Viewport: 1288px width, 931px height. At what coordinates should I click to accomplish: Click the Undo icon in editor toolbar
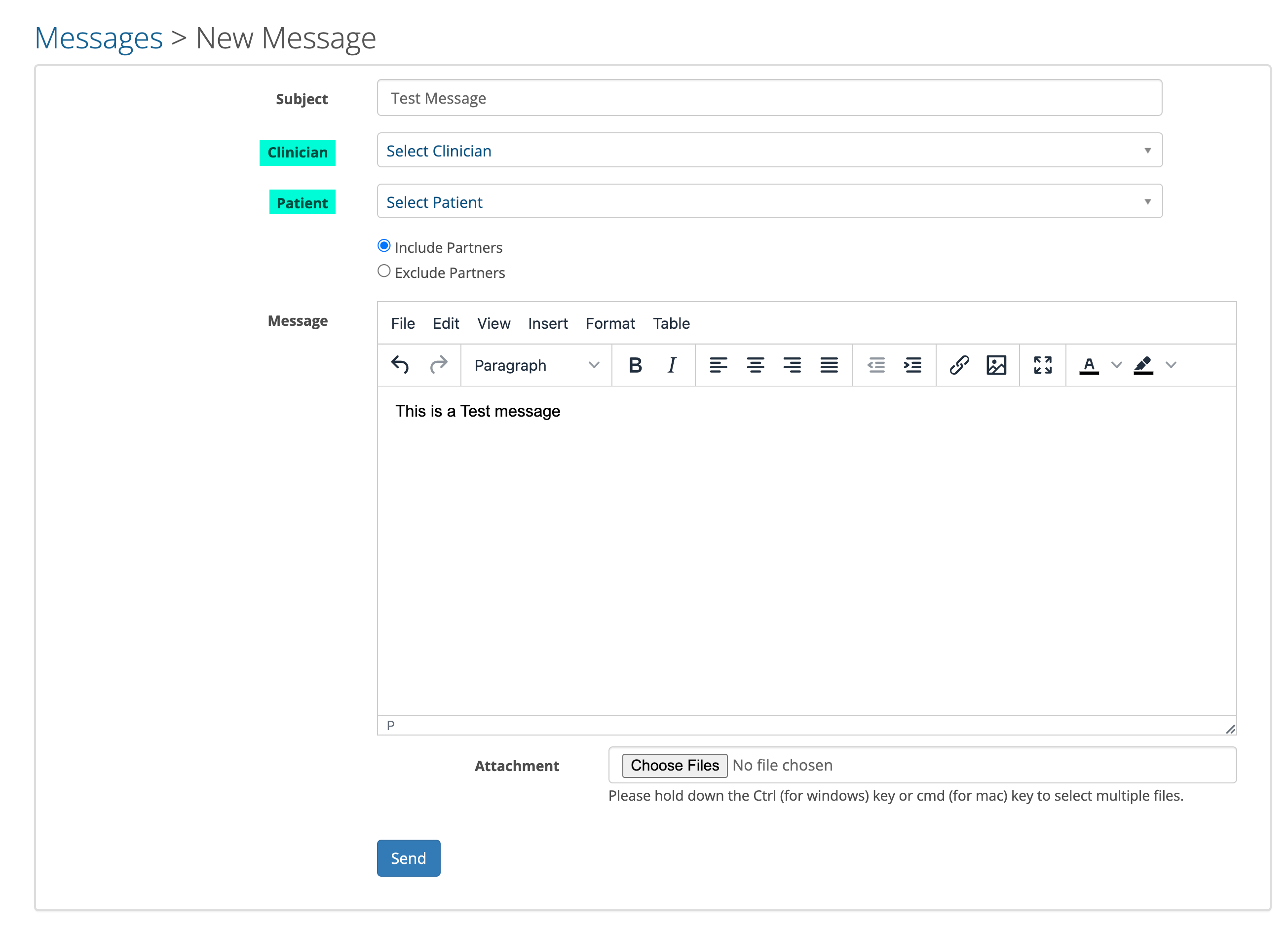pos(400,365)
